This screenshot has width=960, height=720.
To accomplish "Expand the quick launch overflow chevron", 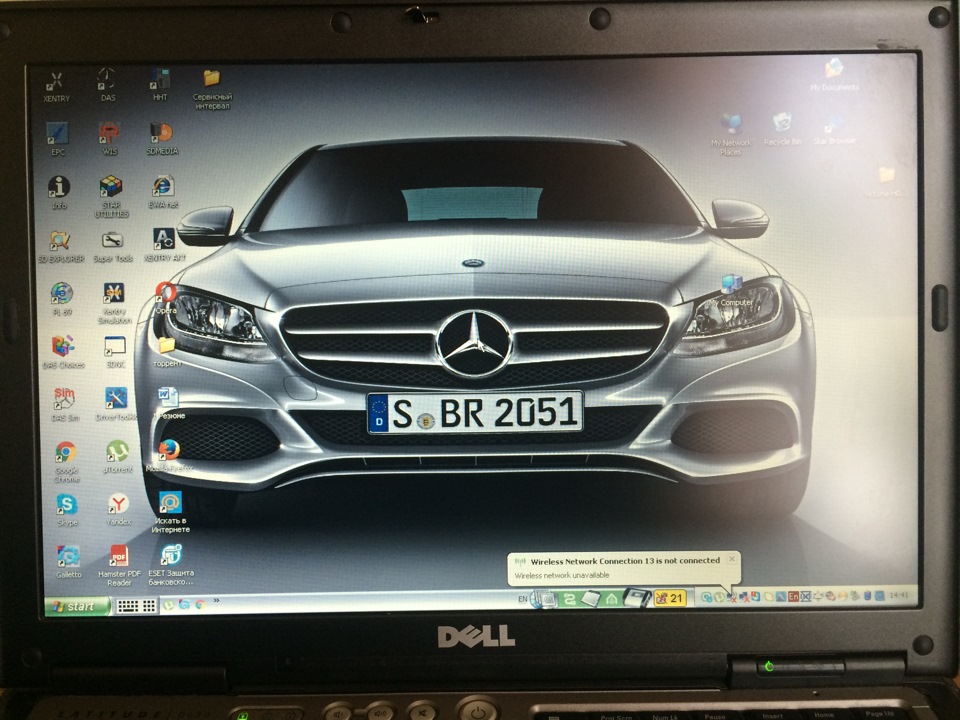I will coord(216,601).
